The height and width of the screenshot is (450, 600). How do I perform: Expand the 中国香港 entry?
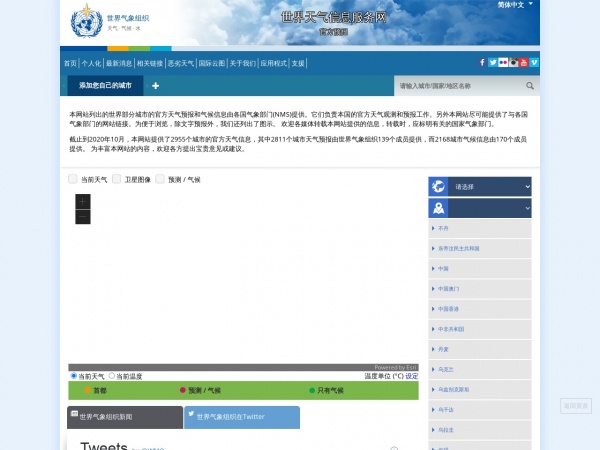[480, 309]
